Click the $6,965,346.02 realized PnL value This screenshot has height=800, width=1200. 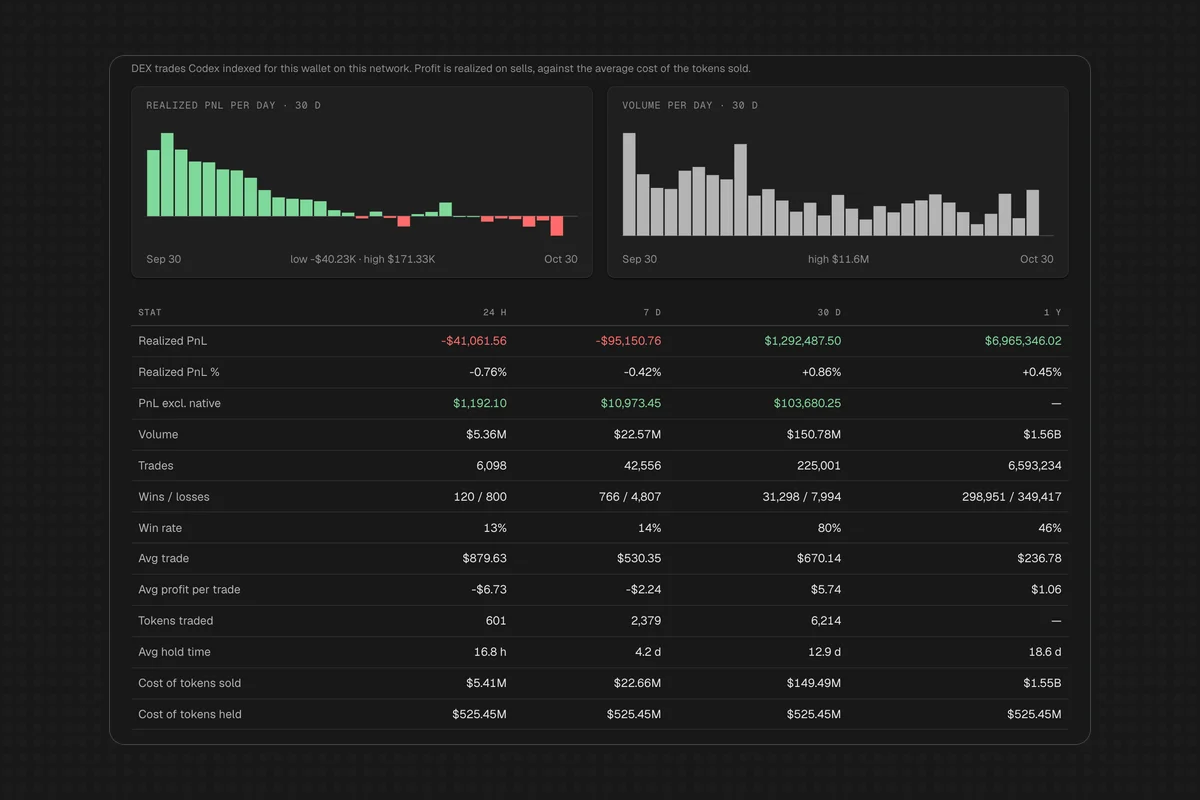pos(1023,341)
